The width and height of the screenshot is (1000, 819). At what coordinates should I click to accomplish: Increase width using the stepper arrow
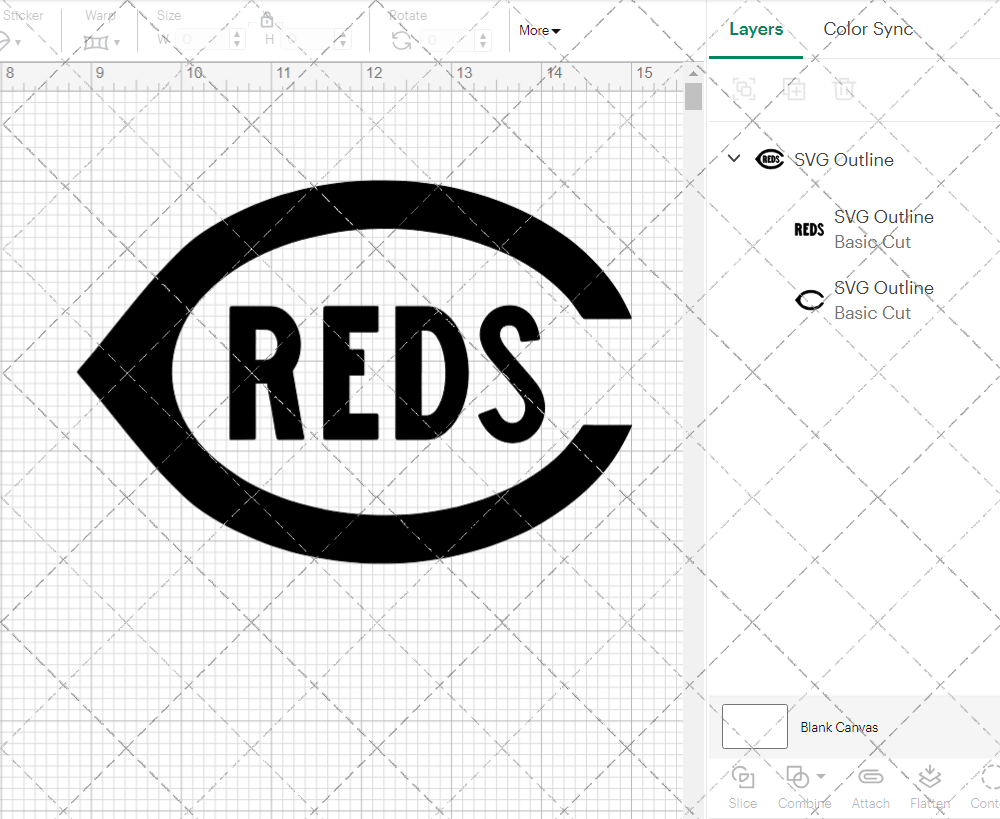tap(237, 35)
